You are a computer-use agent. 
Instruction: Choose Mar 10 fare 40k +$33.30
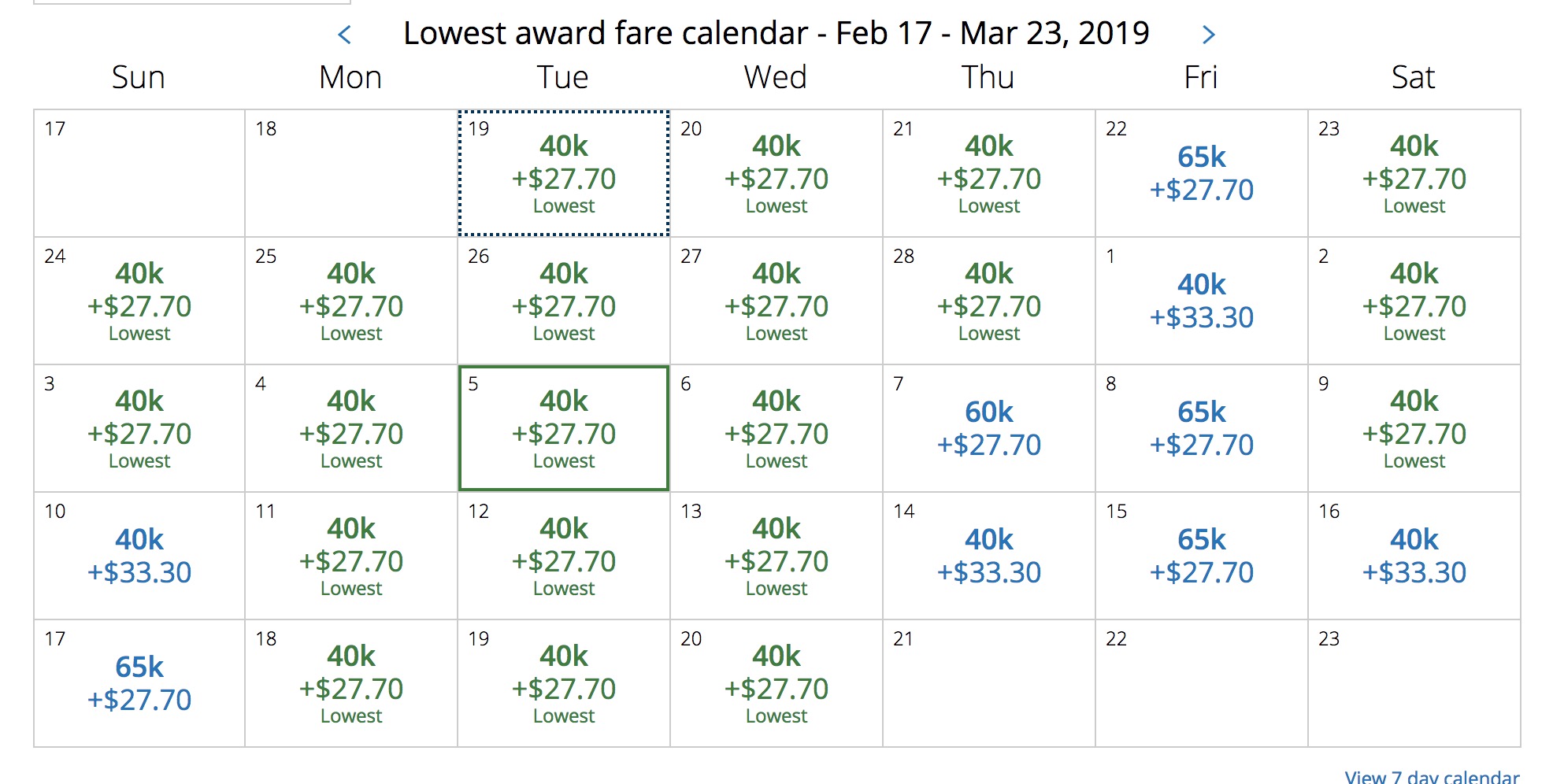point(139,557)
